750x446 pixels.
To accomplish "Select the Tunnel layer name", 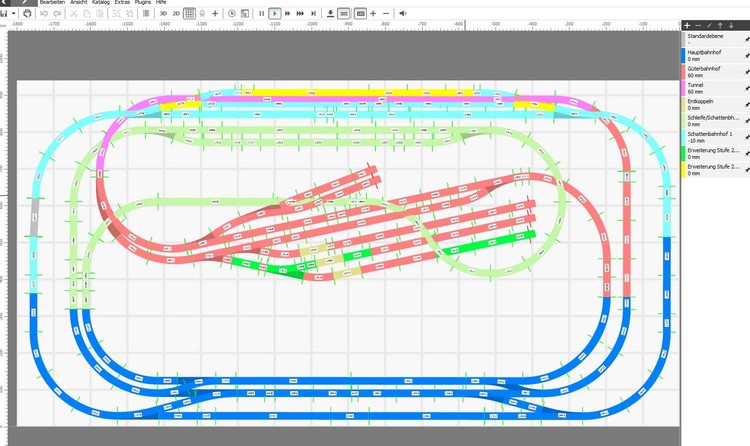I will pos(695,85).
